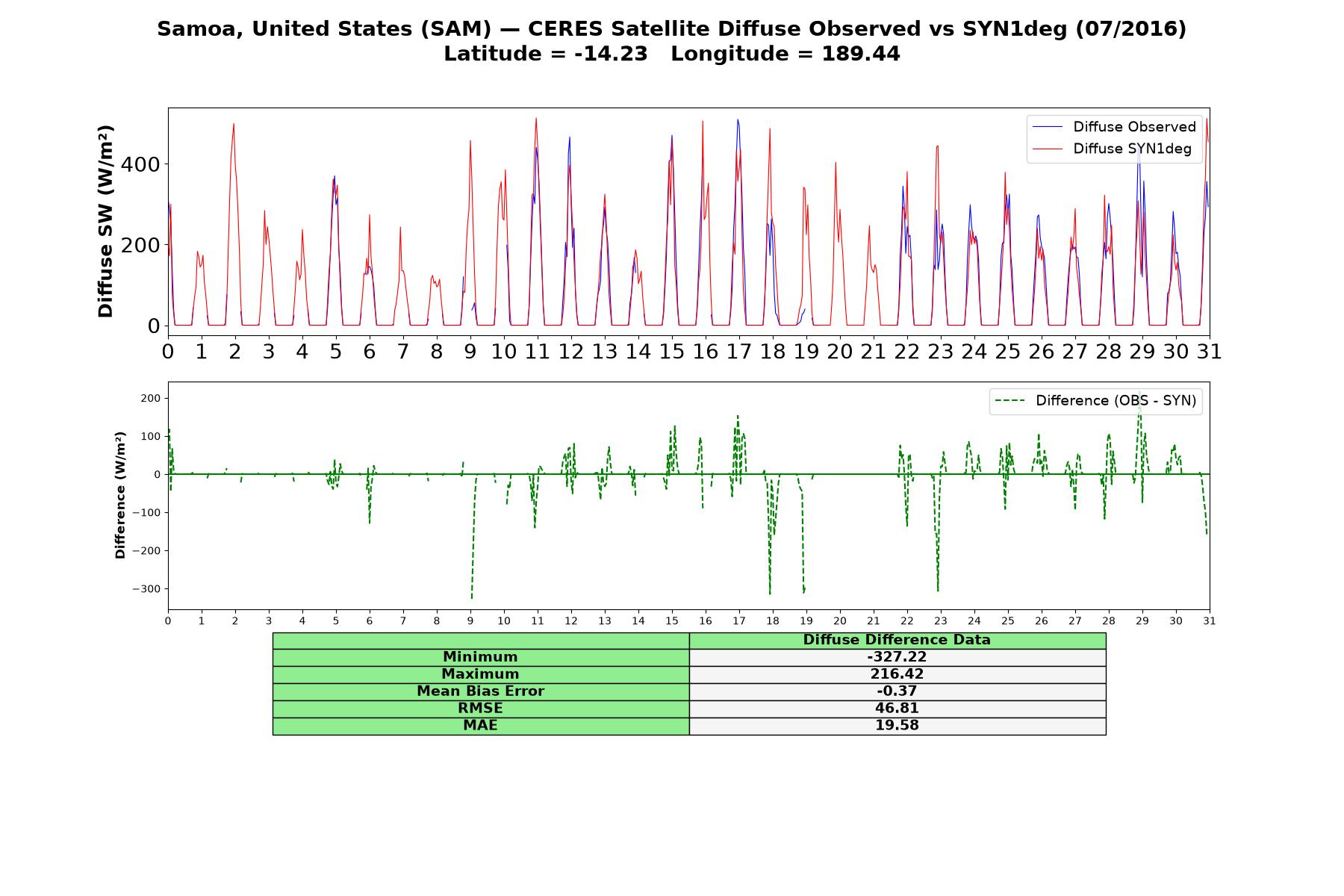Select the Difference (OBS - SYN) legend label
The height and width of the screenshot is (896, 1344).
coord(1116,401)
